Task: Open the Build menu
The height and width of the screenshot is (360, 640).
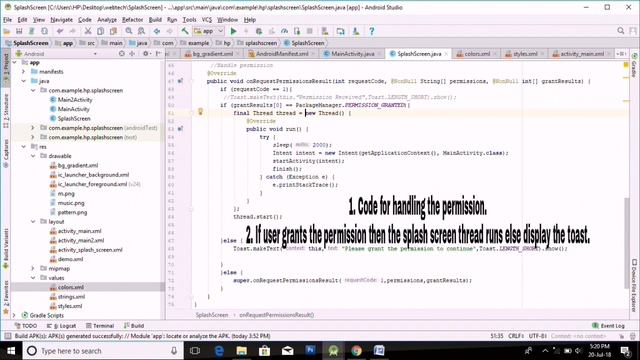Action: click(155, 20)
